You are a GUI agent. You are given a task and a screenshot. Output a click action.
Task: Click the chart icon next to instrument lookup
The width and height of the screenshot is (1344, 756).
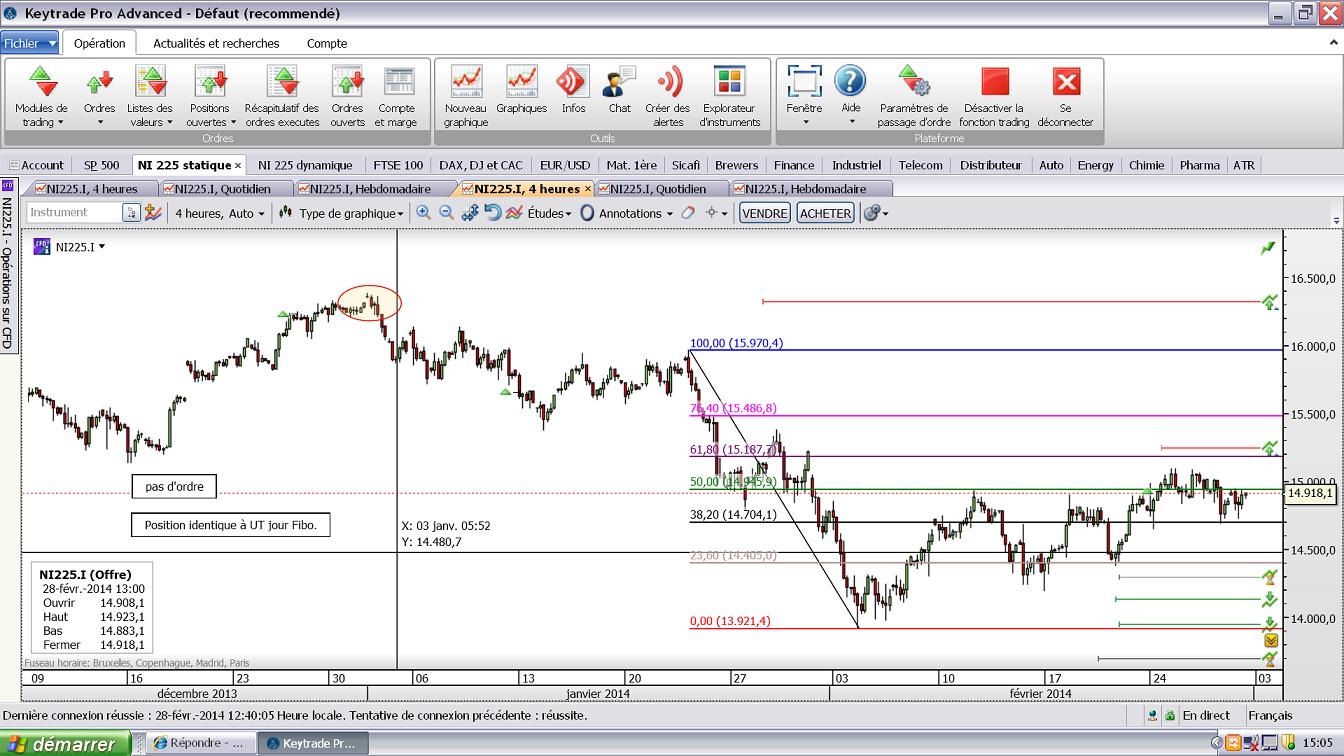[x=153, y=213]
